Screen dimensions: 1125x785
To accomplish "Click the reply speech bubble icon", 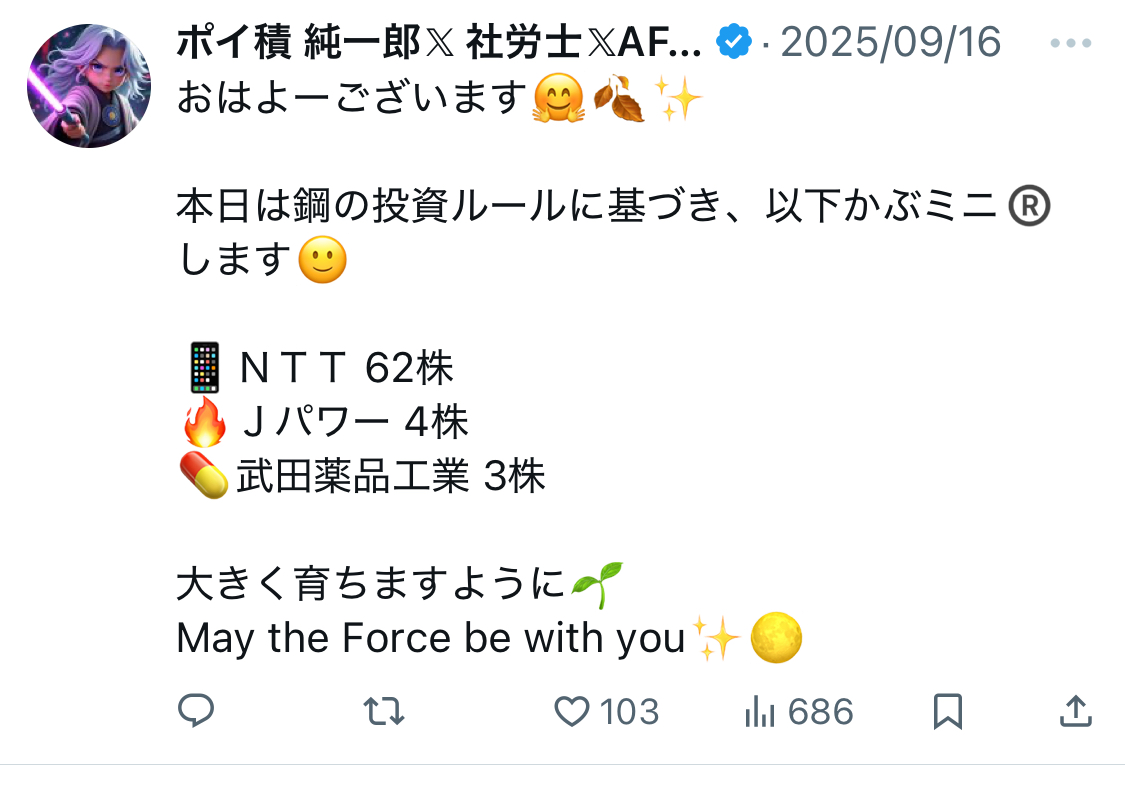I will pos(196,711).
